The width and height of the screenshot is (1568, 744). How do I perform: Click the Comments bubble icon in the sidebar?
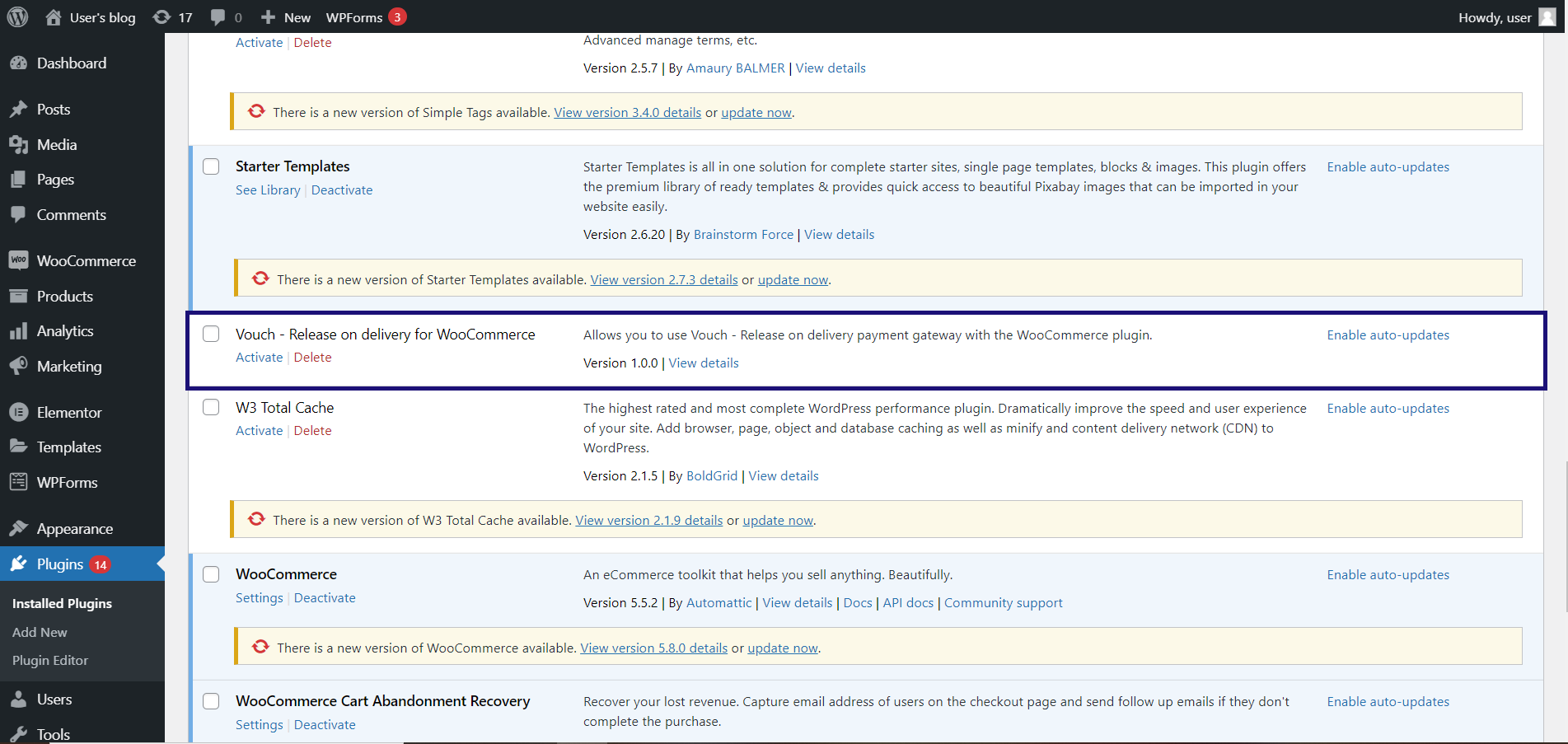point(18,215)
